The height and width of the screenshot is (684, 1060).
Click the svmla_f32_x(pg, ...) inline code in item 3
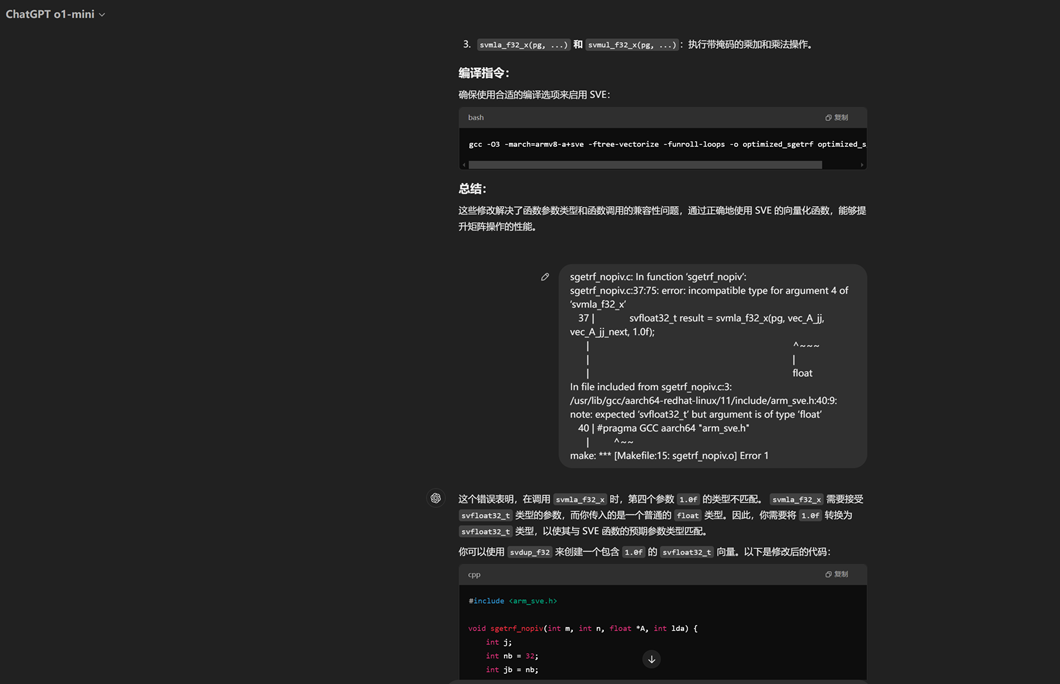pos(523,45)
